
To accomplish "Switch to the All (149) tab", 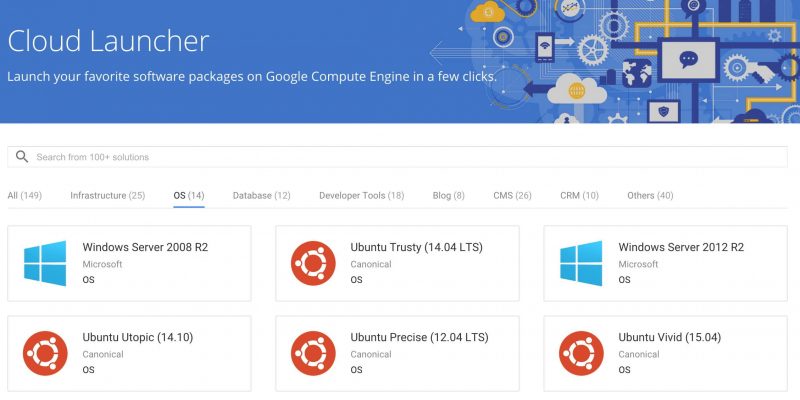I will [24, 195].
